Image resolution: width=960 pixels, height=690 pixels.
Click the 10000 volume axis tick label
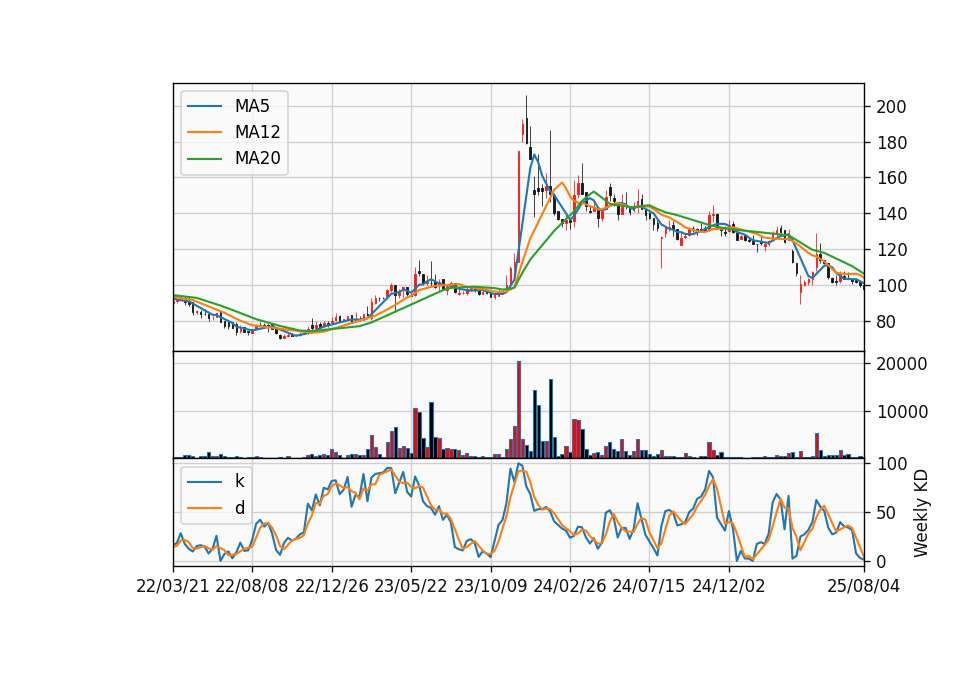(902, 412)
